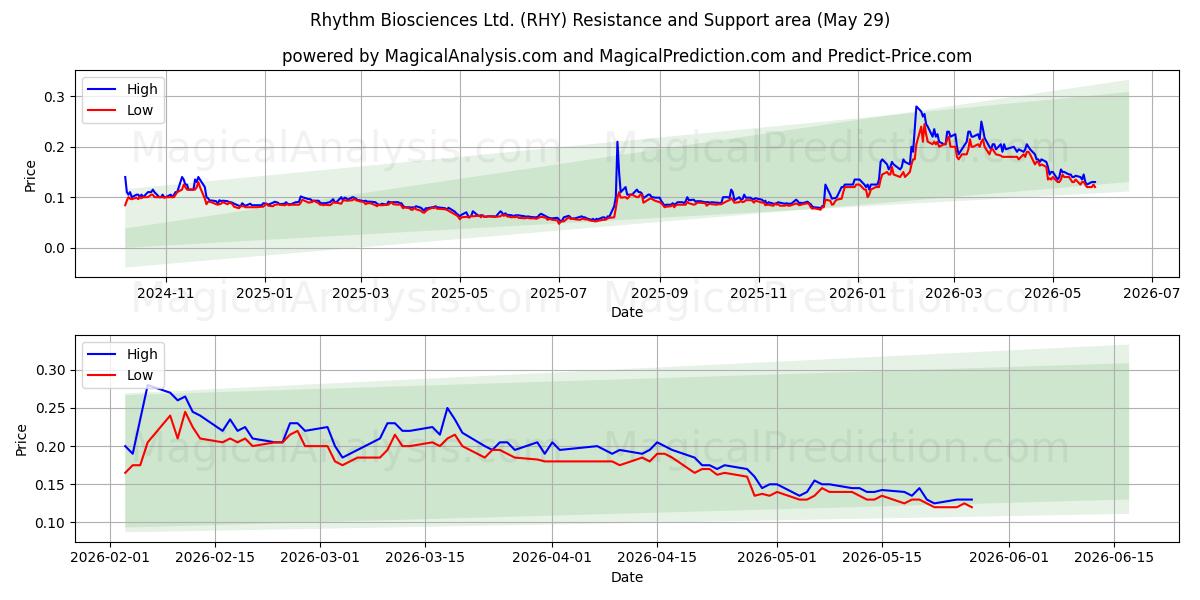Screen dimensions: 1200x600
Task: Click y-axis tick '0.10' in bottom chart
Action: pos(53,523)
